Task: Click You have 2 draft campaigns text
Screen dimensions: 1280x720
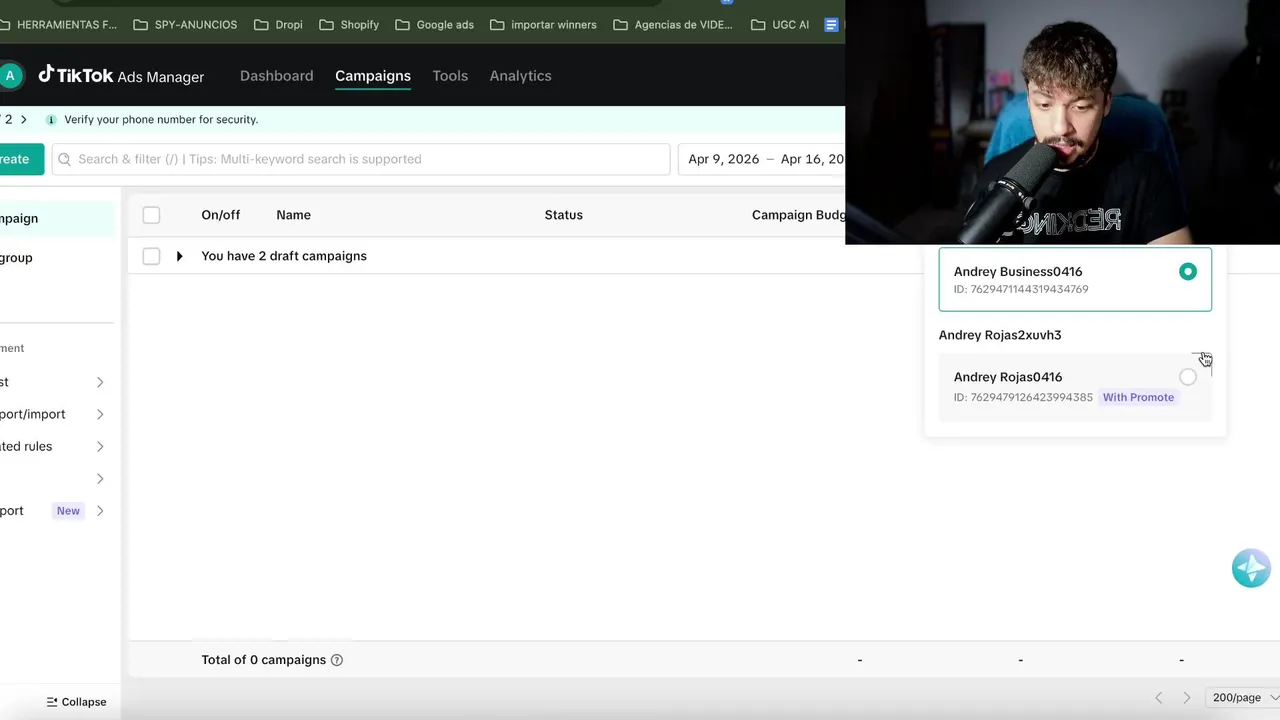Action: [284, 256]
